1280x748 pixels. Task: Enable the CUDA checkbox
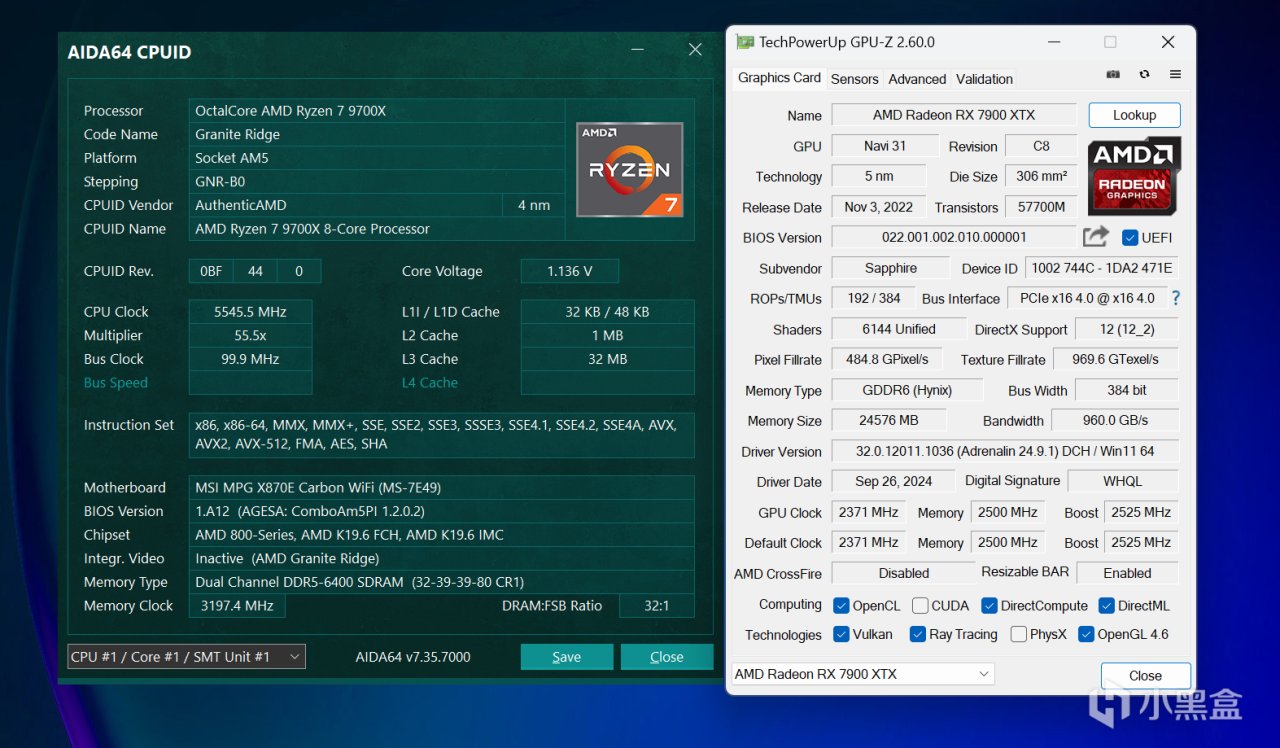920,606
